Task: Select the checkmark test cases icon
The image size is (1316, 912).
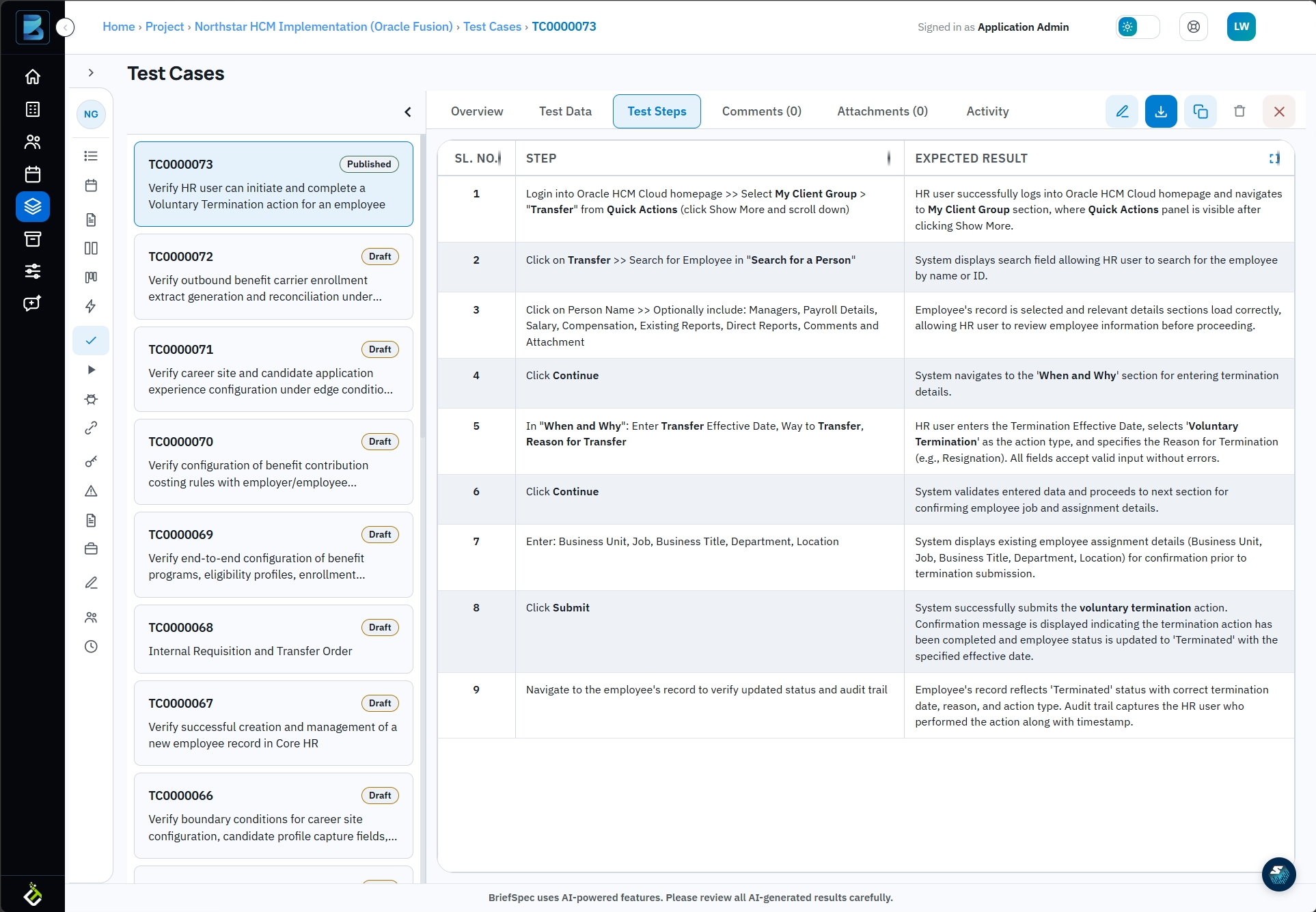Action: (91, 340)
